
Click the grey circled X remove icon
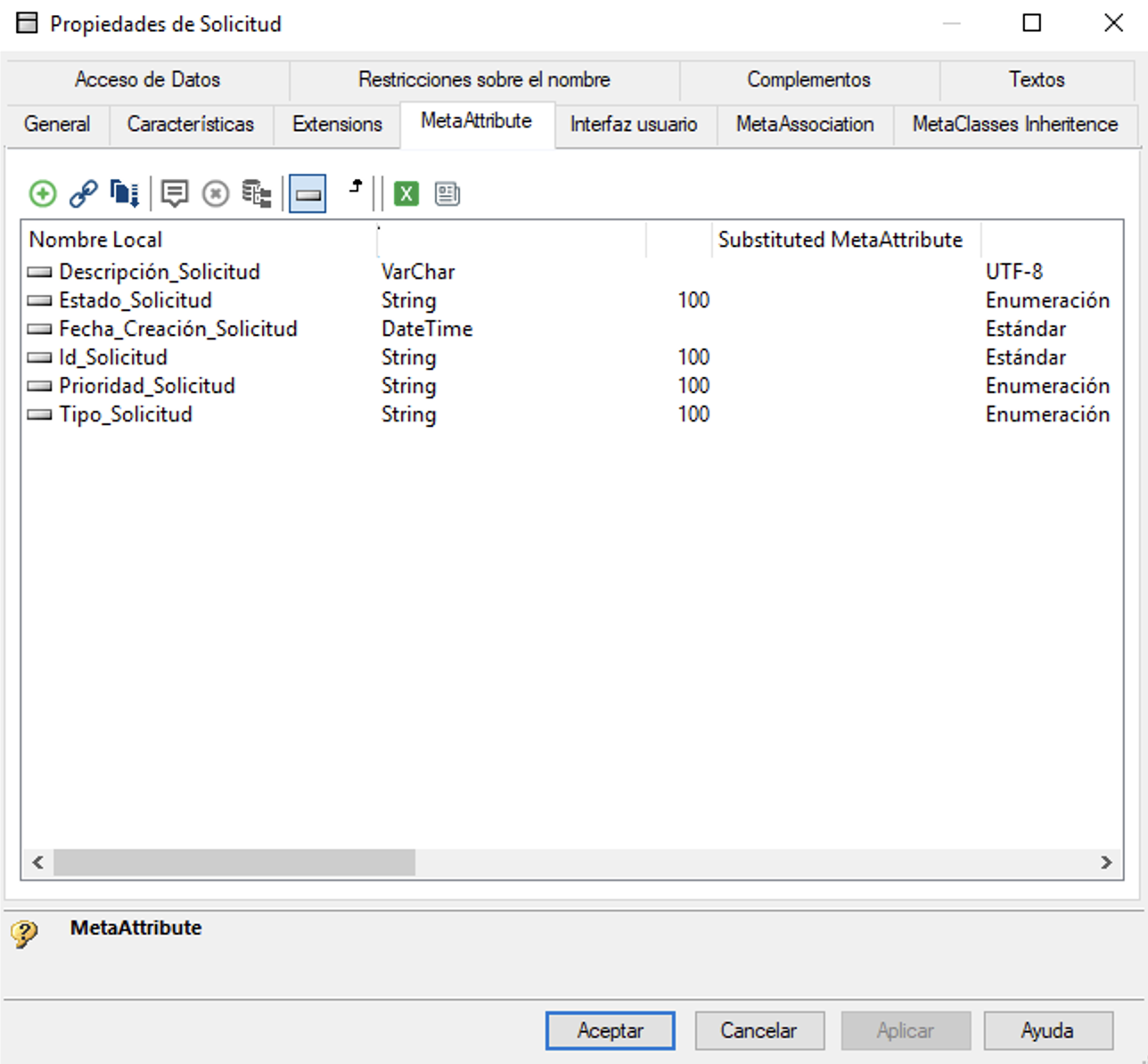click(216, 193)
